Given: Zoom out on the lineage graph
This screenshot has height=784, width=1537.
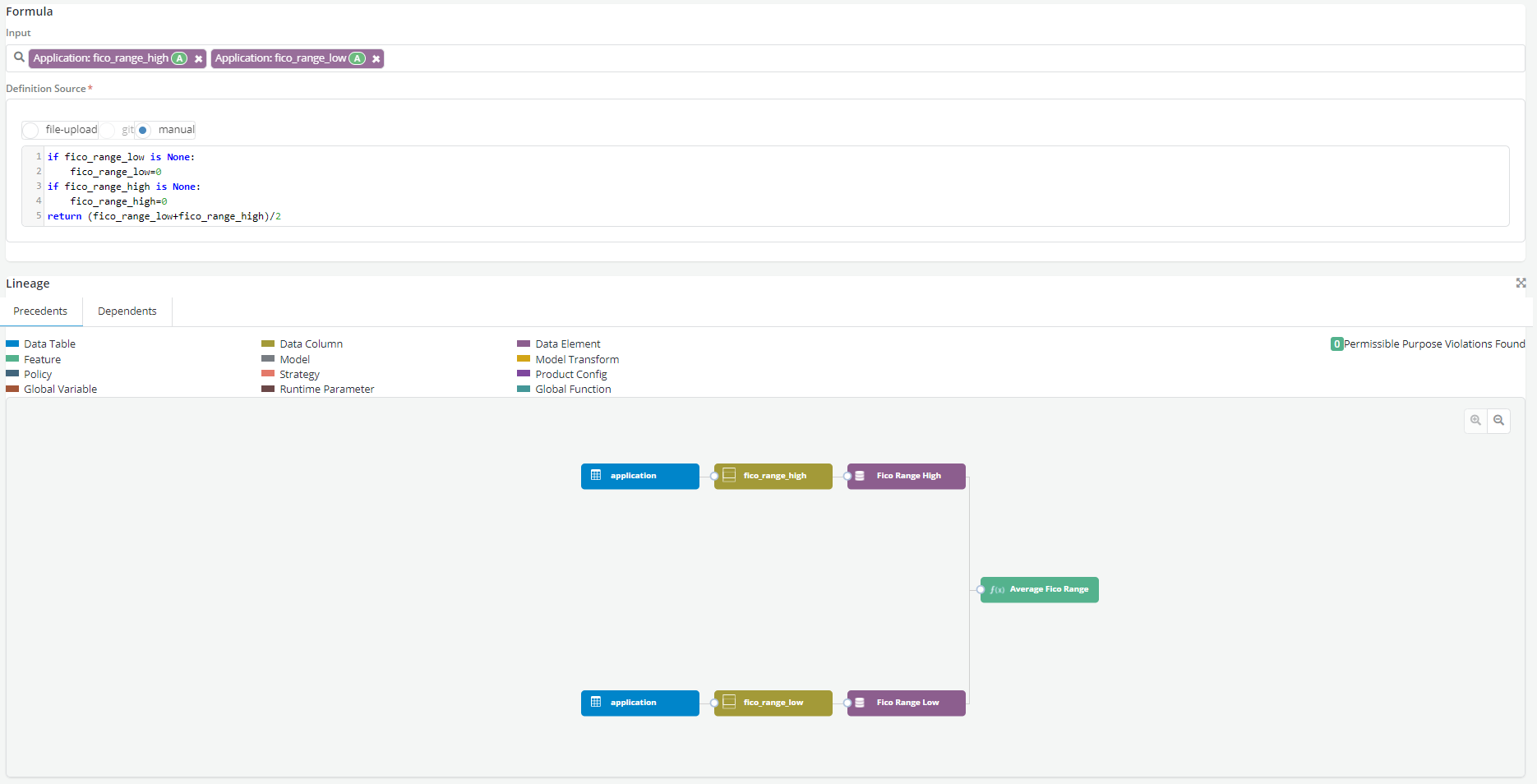Looking at the screenshot, I should (x=1498, y=421).
